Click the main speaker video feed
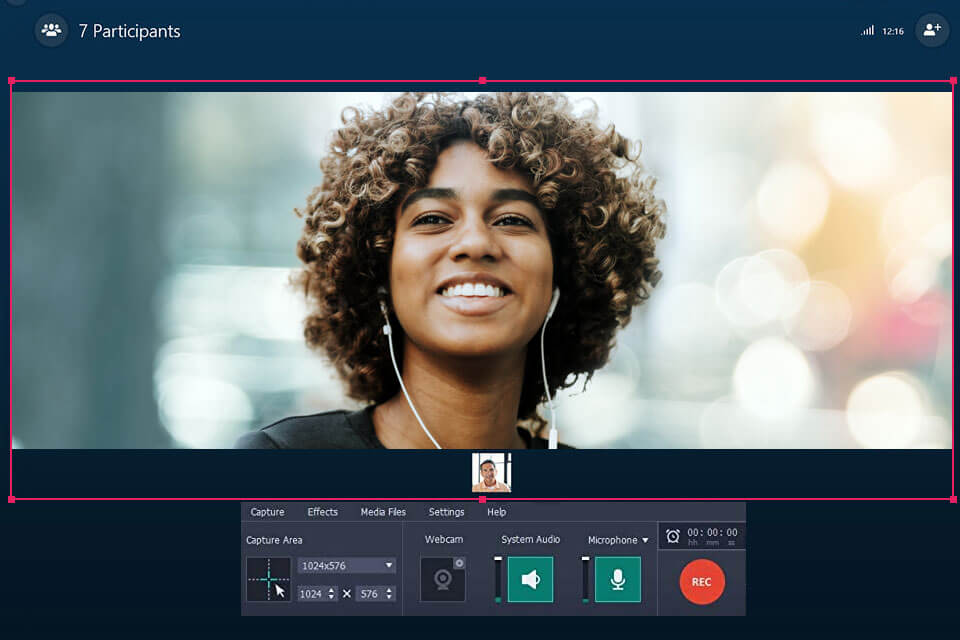The height and width of the screenshot is (640, 960). click(481, 270)
